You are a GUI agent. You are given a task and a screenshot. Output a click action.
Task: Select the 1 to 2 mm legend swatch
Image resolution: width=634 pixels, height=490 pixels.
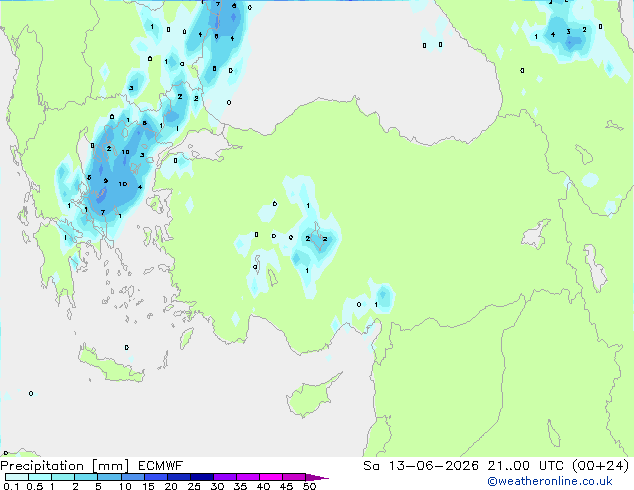pyautogui.click(x=63, y=477)
